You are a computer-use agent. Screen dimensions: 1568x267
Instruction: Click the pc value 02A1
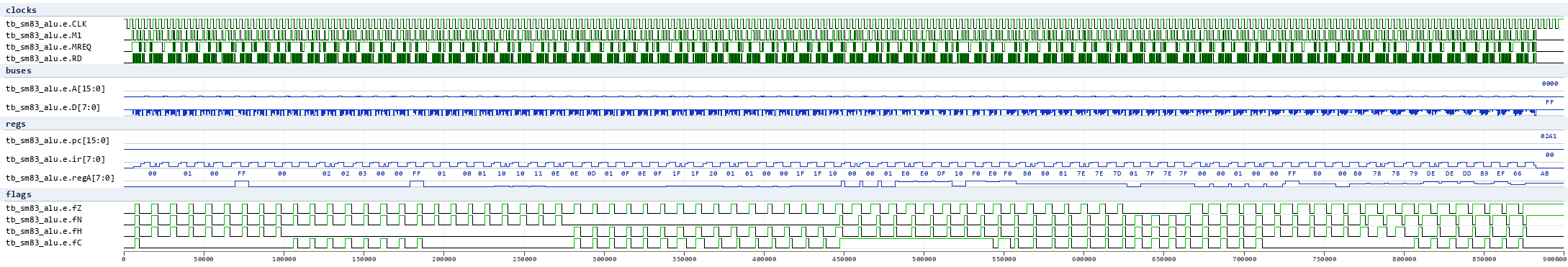tap(1548, 135)
